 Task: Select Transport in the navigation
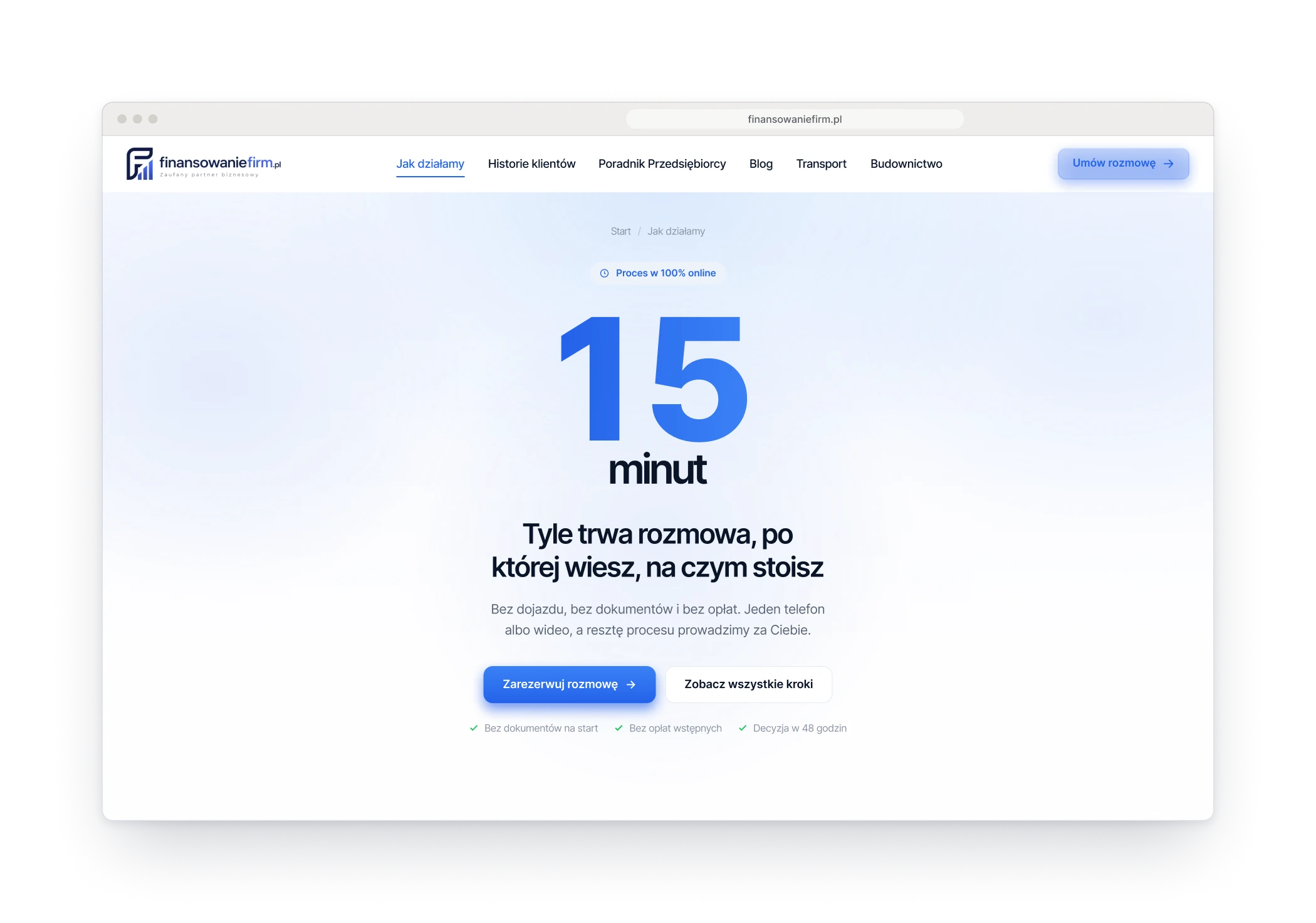[821, 164]
